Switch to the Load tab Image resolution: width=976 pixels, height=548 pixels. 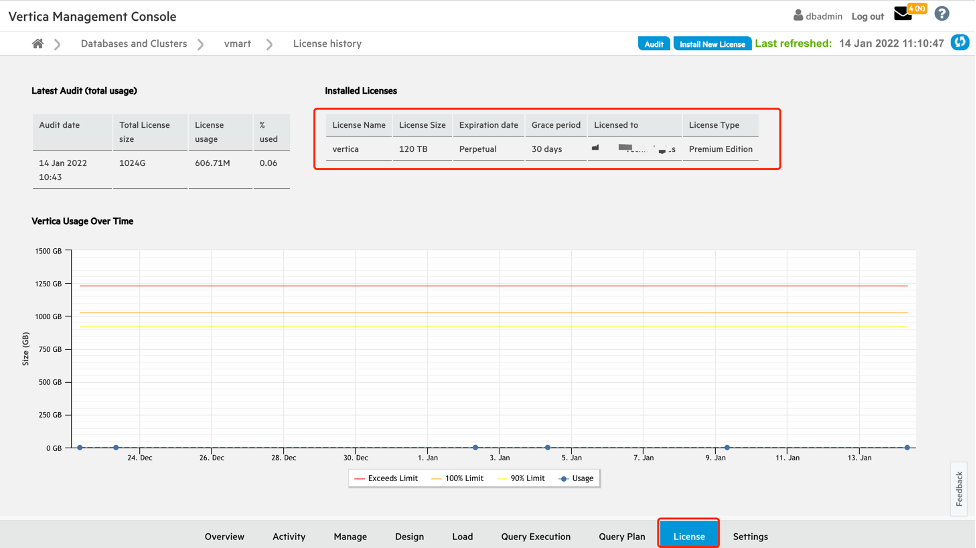click(462, 536)
